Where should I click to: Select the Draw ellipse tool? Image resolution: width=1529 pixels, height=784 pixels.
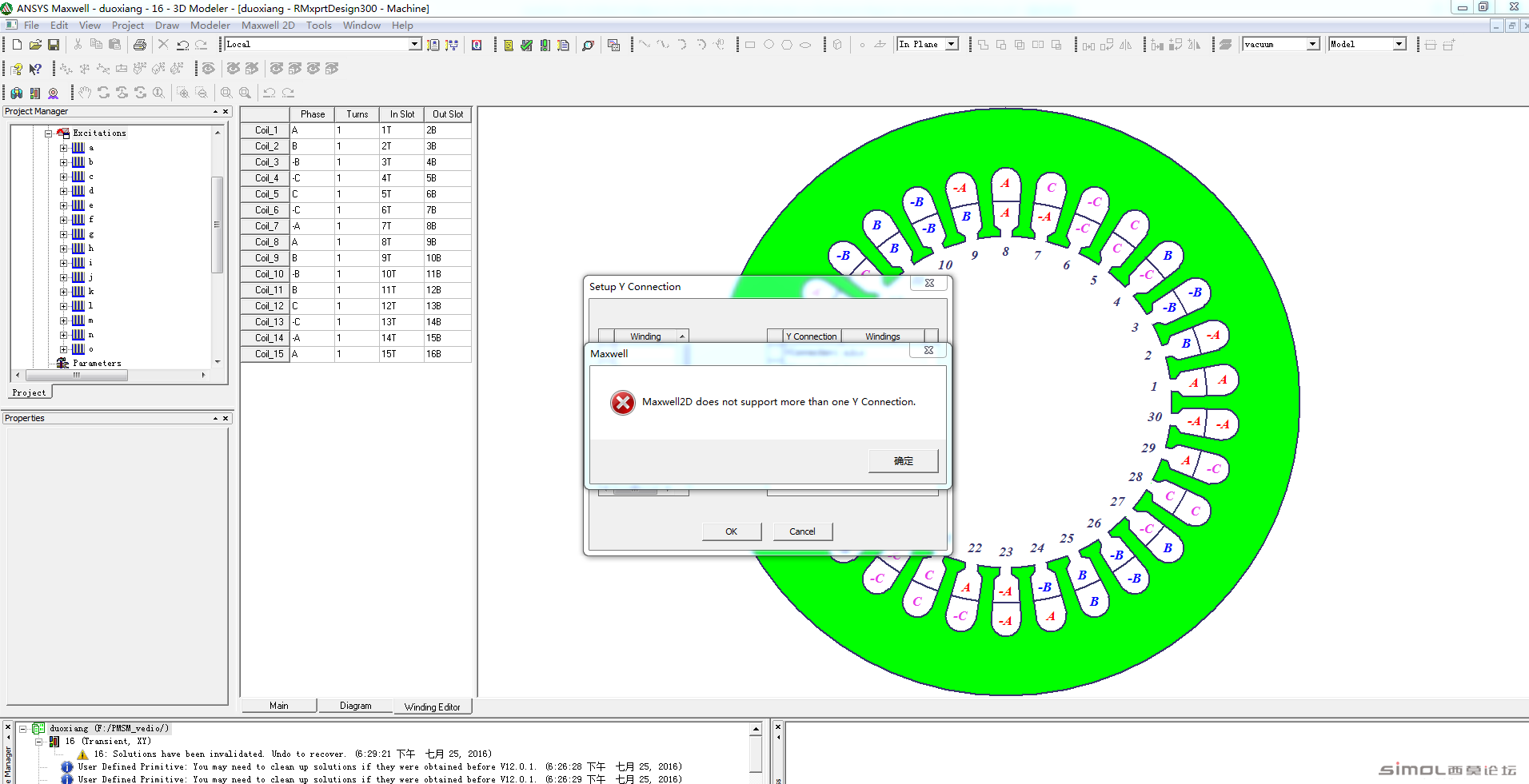(805, 45)
